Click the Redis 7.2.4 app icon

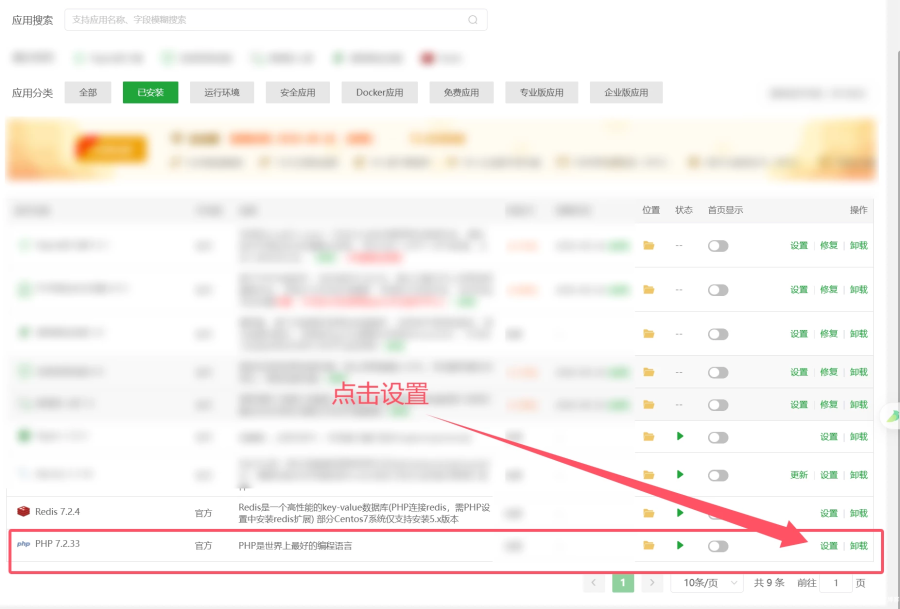[x=23, y=512]
